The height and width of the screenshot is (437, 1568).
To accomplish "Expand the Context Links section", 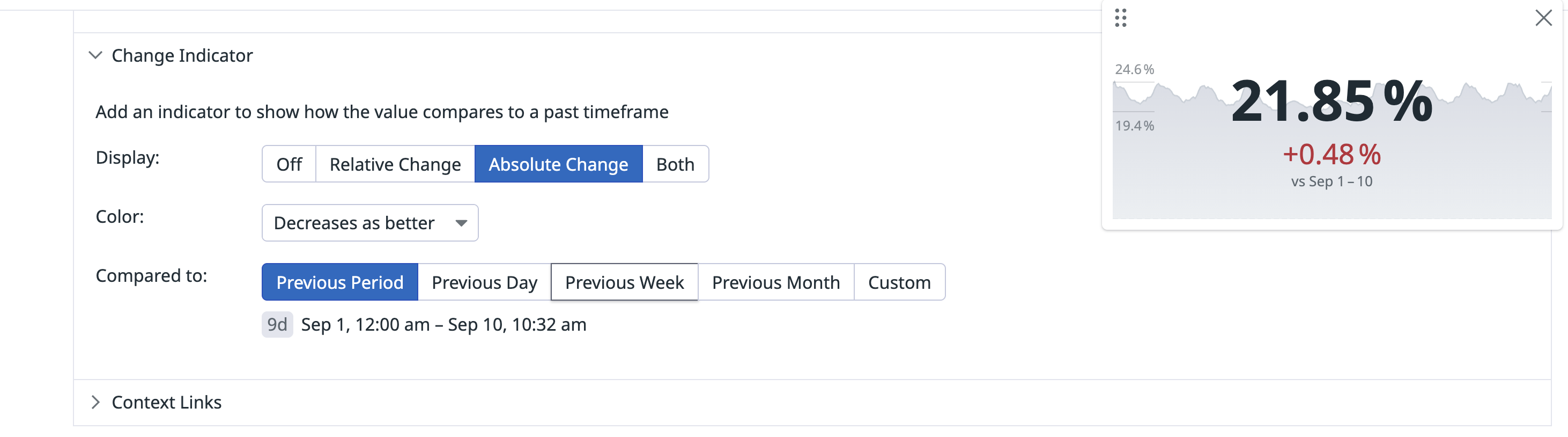I will click(95, 402).
